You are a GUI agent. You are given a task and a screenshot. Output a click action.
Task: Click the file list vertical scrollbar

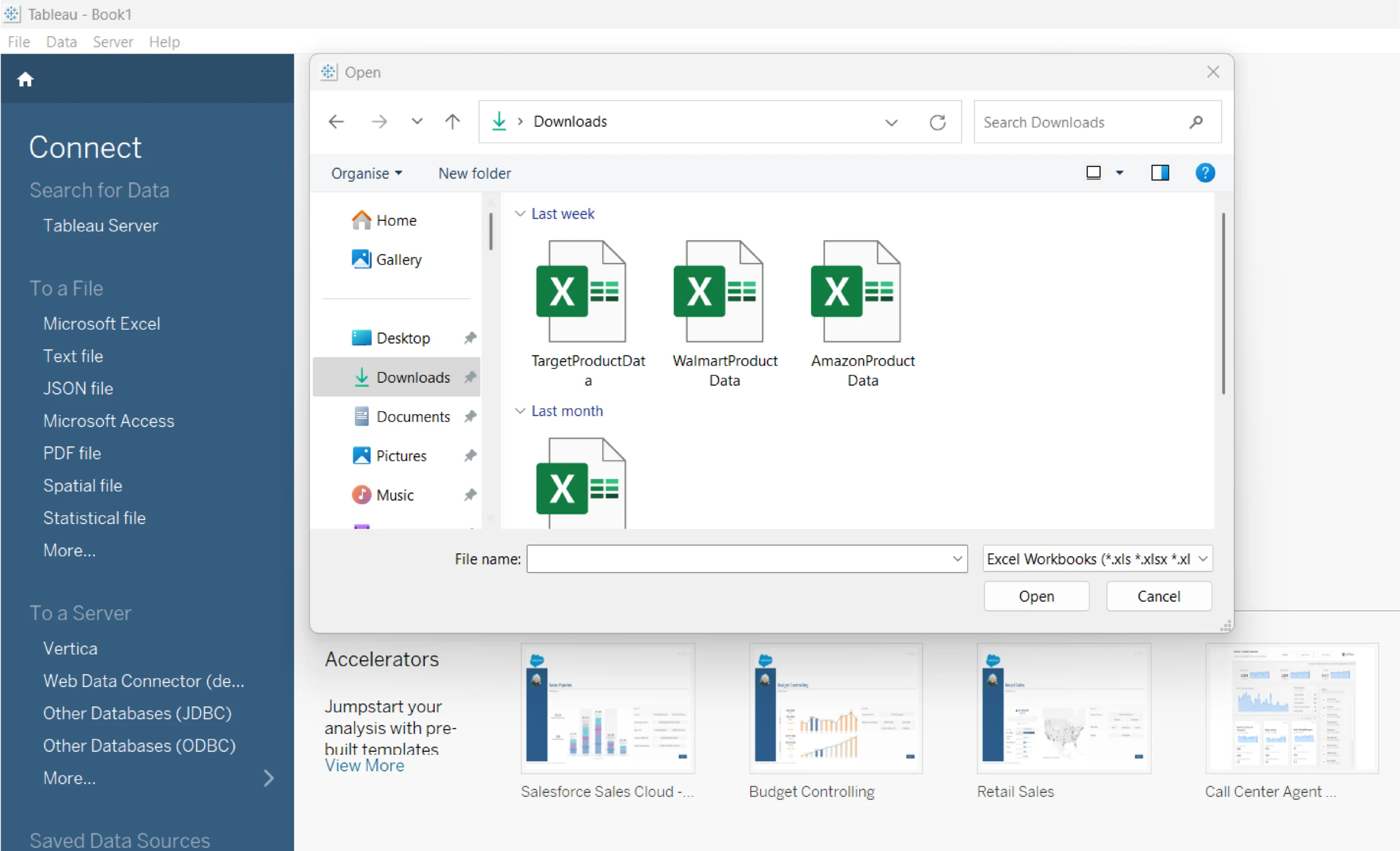pyautogui.click(x=1223, y=304)
